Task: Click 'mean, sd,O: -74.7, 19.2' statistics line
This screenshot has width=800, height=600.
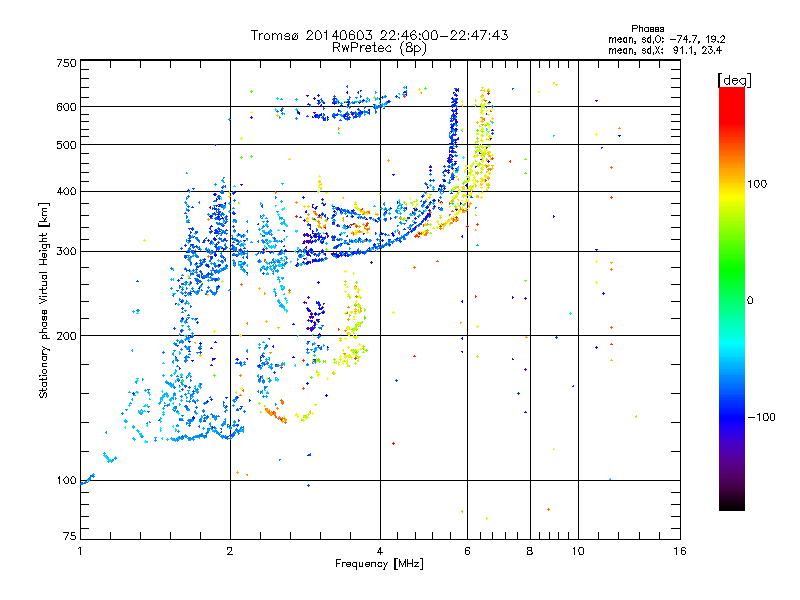Action: [x=667, y=39]
